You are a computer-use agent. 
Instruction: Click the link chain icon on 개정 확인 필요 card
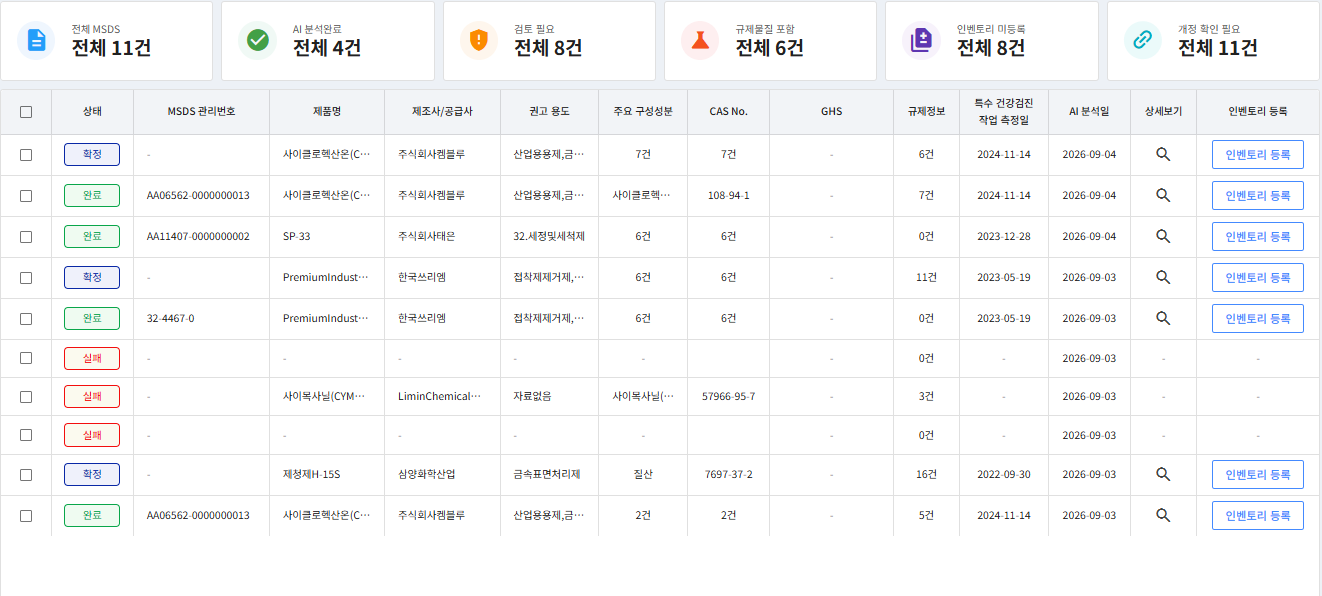click(1143, 40)
